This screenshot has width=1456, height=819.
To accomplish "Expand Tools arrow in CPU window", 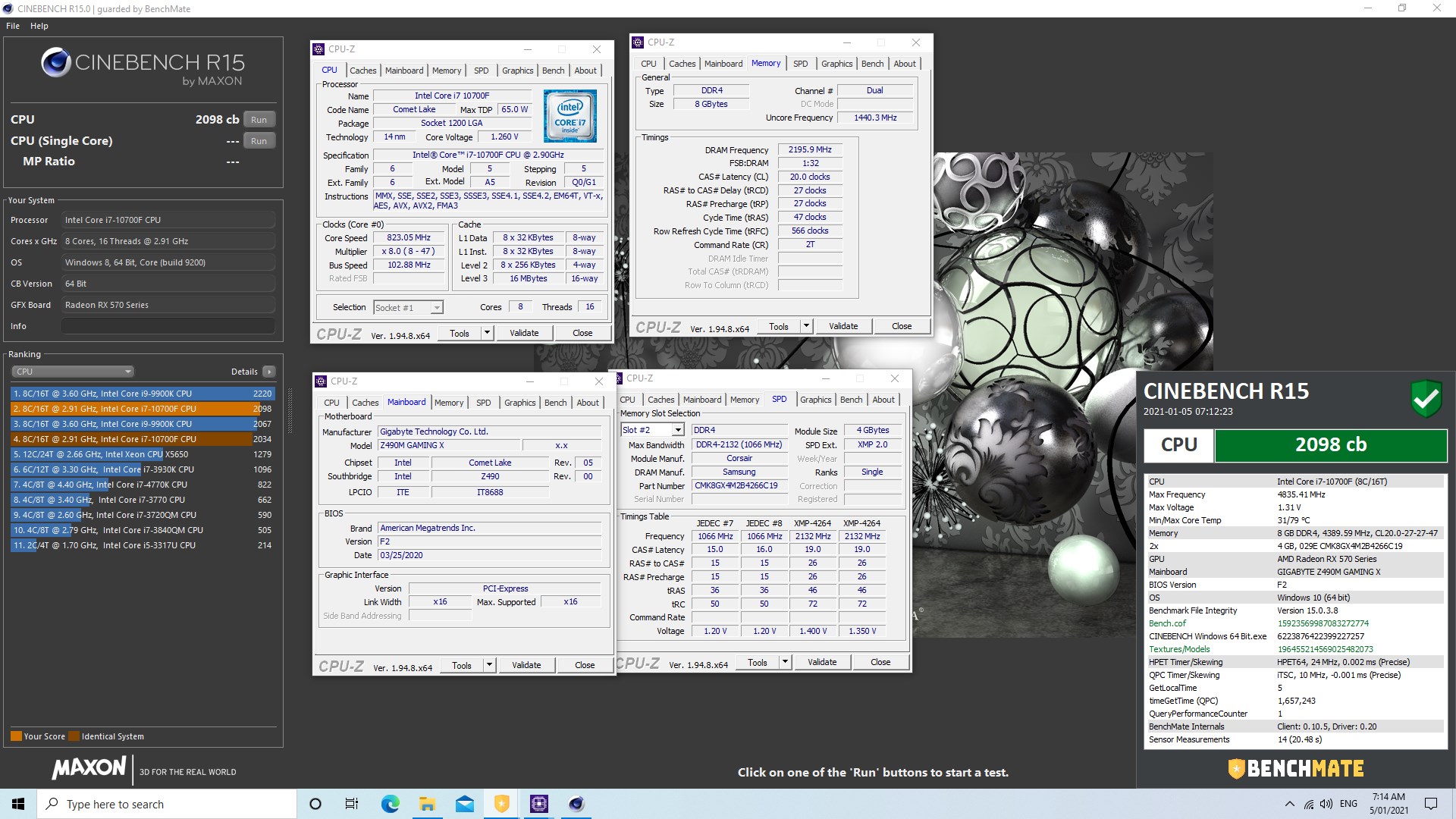I will [x=487, y=333].
